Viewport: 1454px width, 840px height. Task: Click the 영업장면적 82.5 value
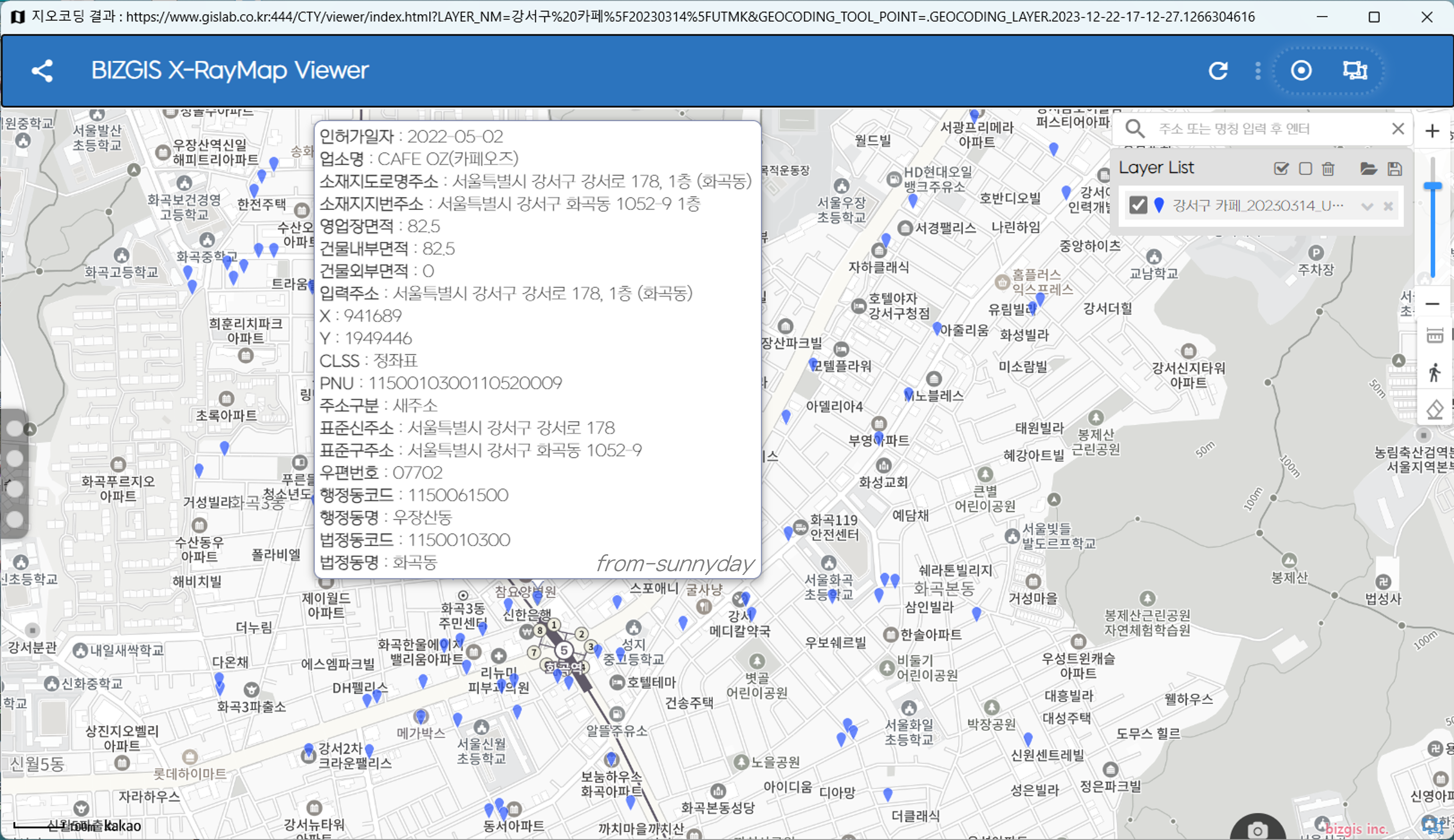tap(423, 226)
